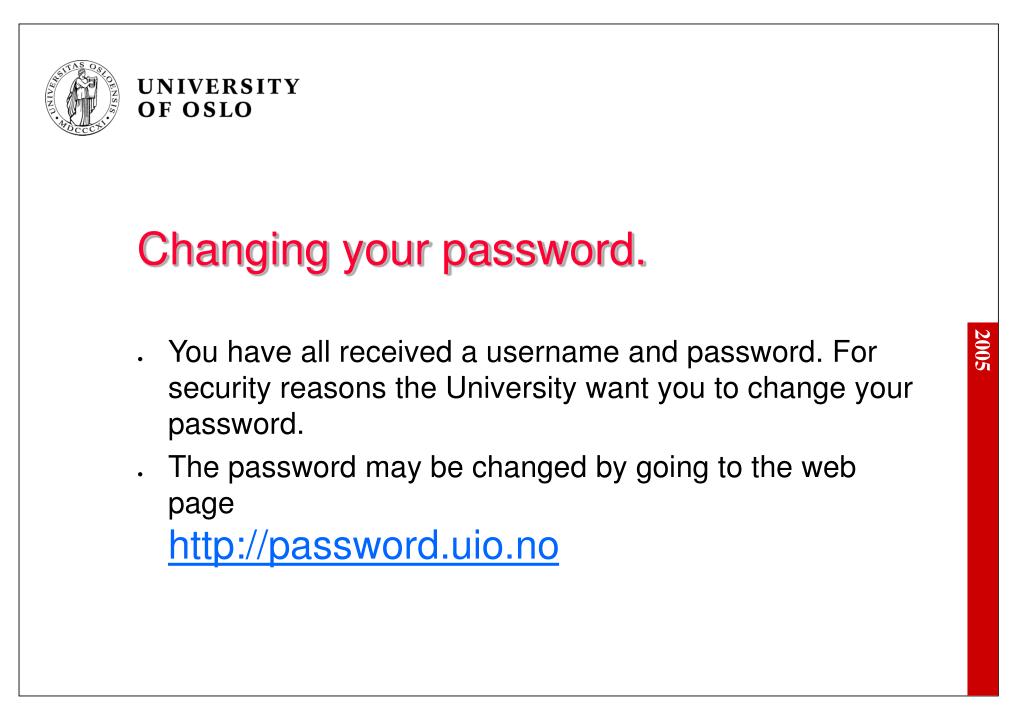
Task: Click the word "password." in the red heading
Action: [x=545, y=252]
